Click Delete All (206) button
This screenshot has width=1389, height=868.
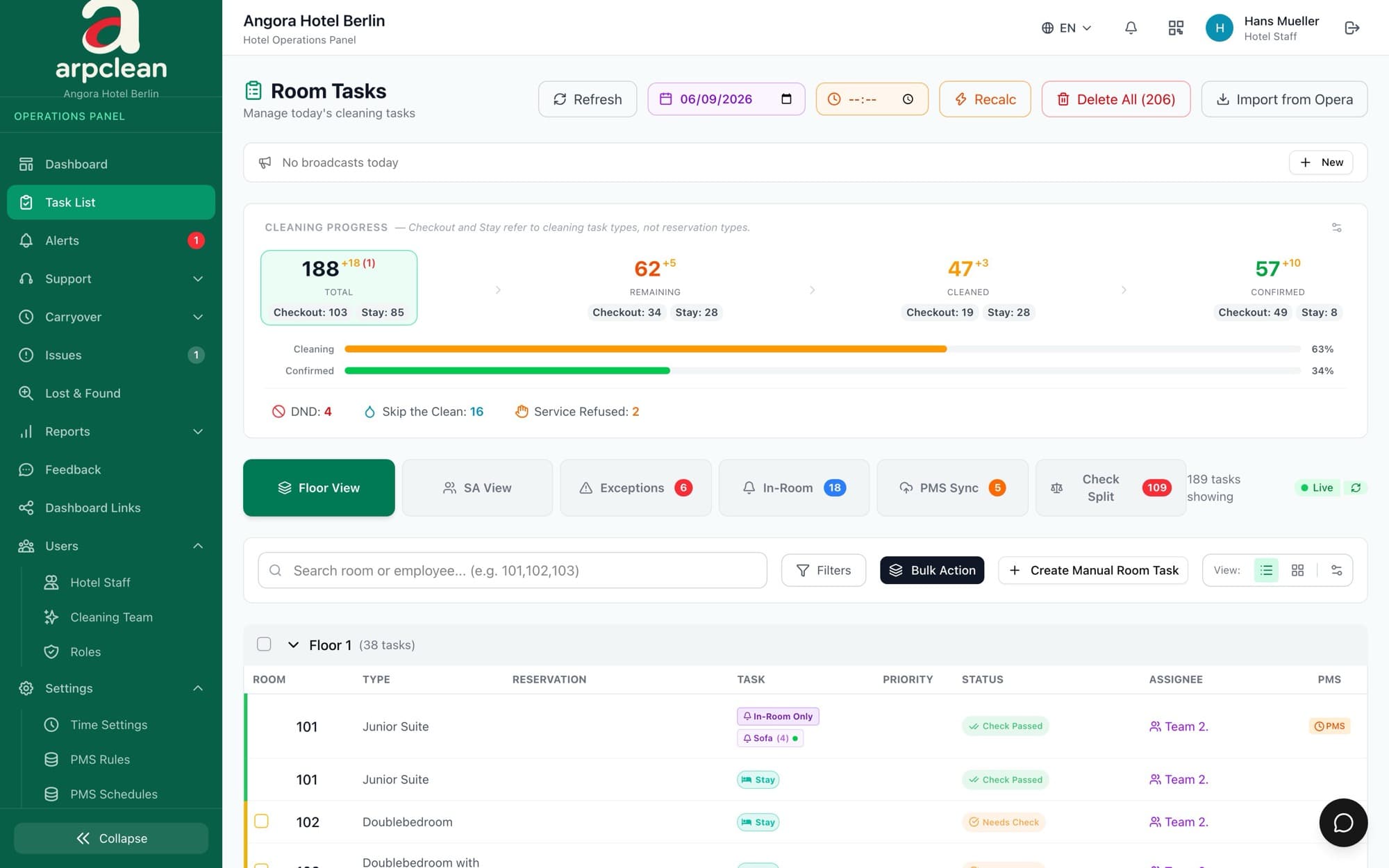tap(1116, 99)
